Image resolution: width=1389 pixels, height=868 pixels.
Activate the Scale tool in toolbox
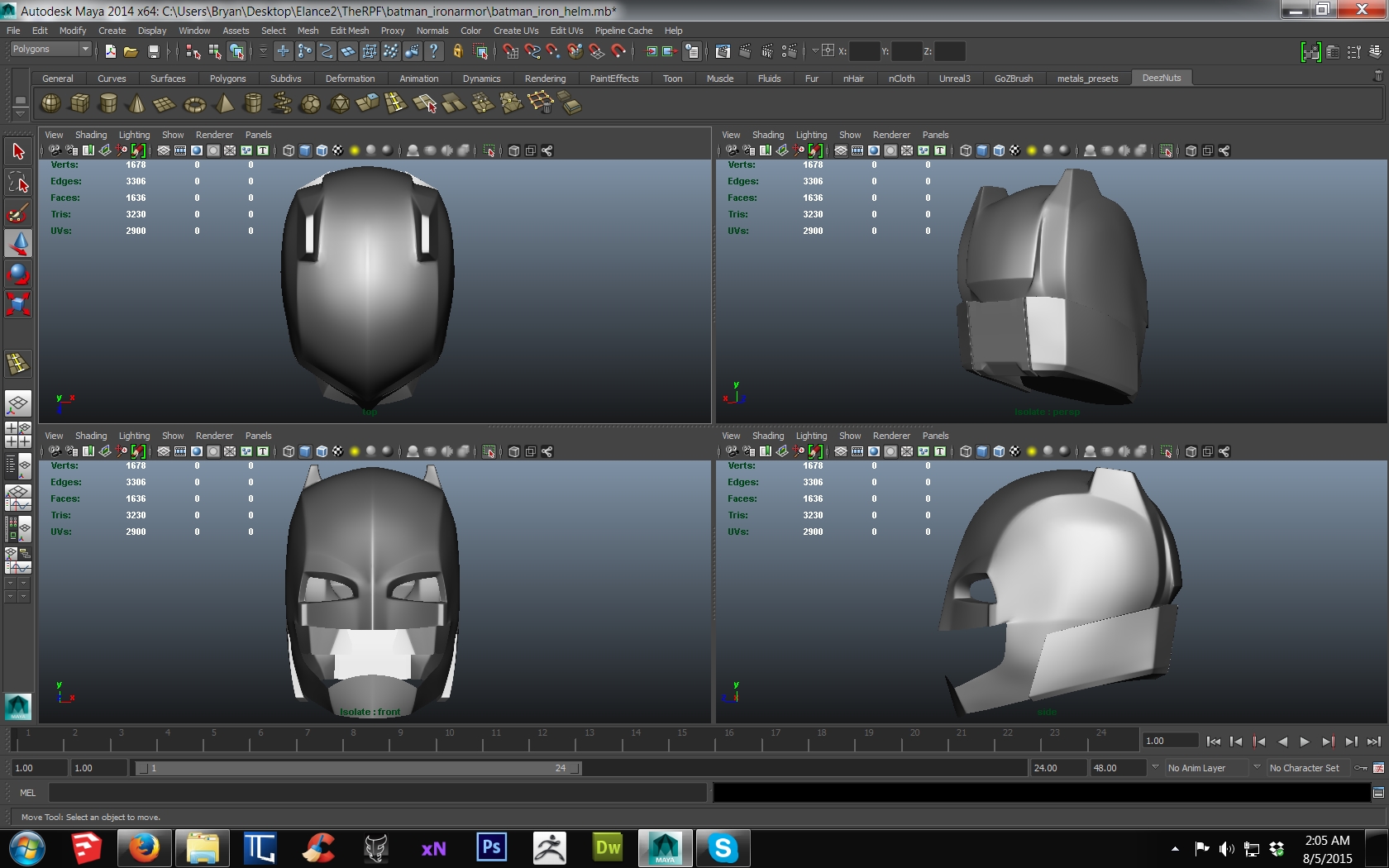[18, 304]
